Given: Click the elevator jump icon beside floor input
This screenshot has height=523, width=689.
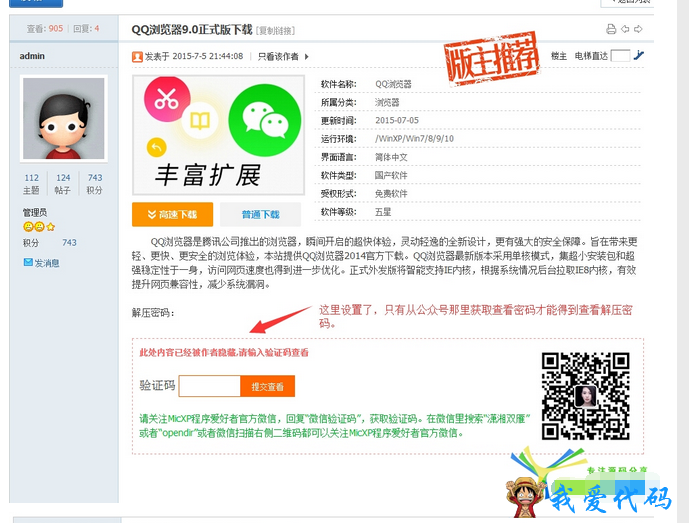Looking at the screenshot, I should [x=638, y=55].
